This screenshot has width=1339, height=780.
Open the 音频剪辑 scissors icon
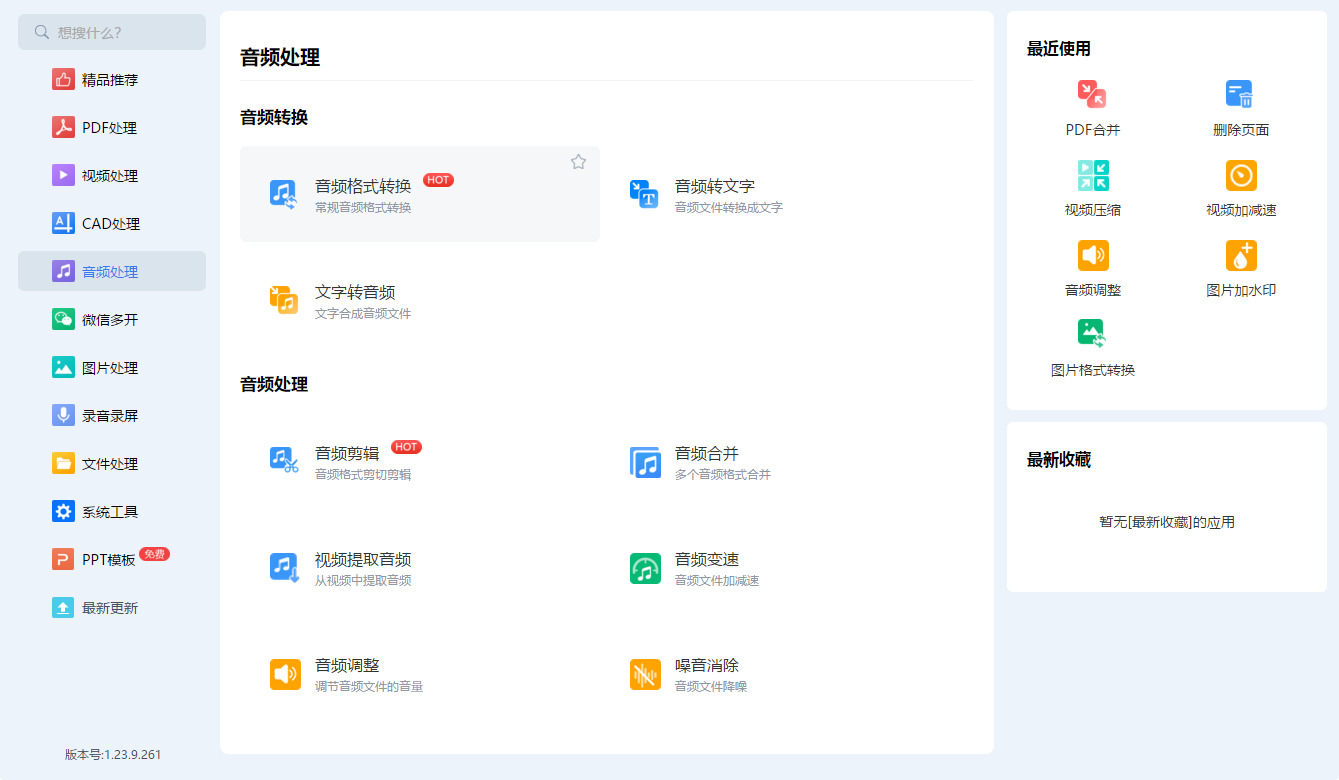point(284,461)
